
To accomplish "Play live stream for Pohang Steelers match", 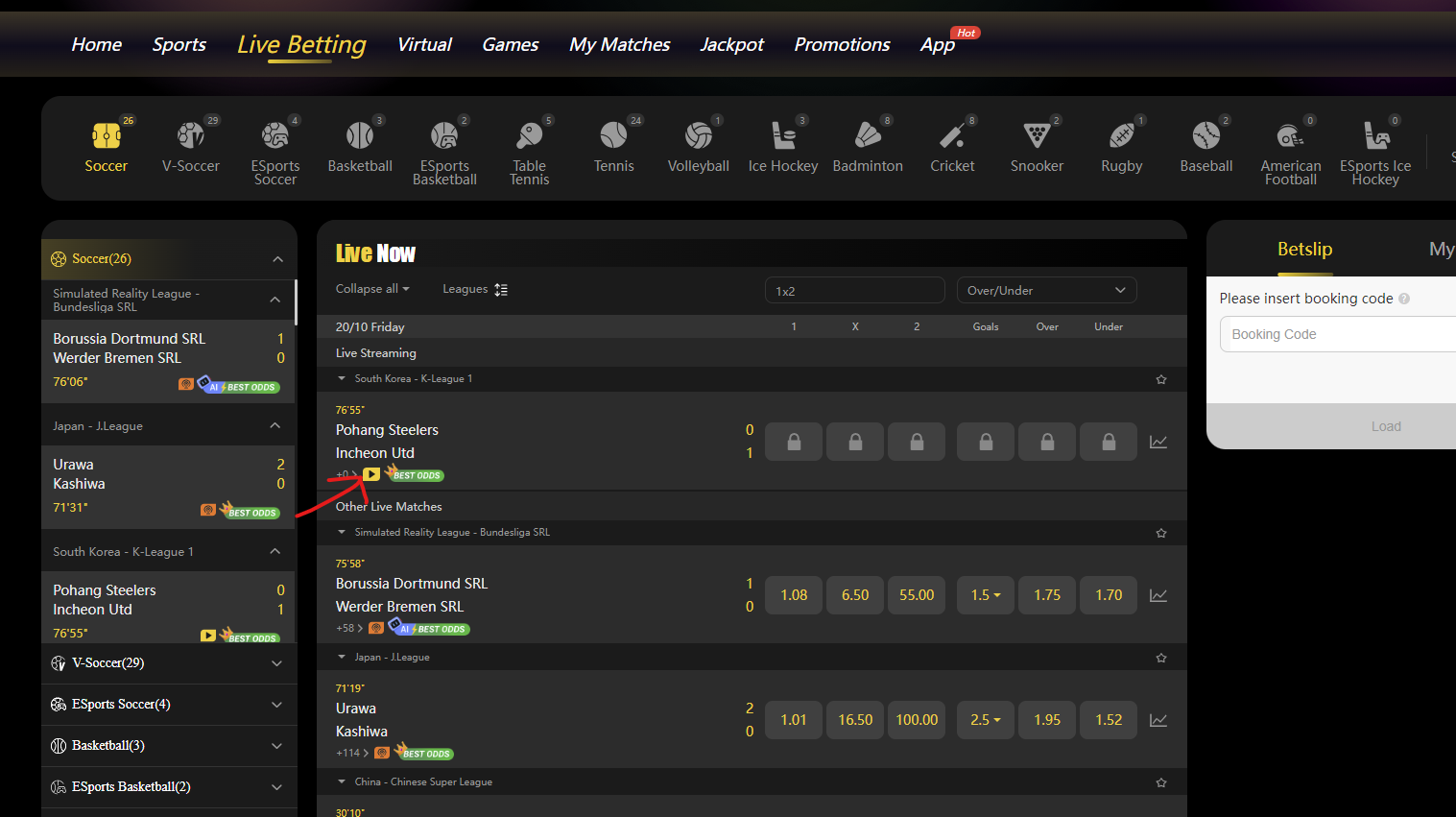I will pos(371,474).
